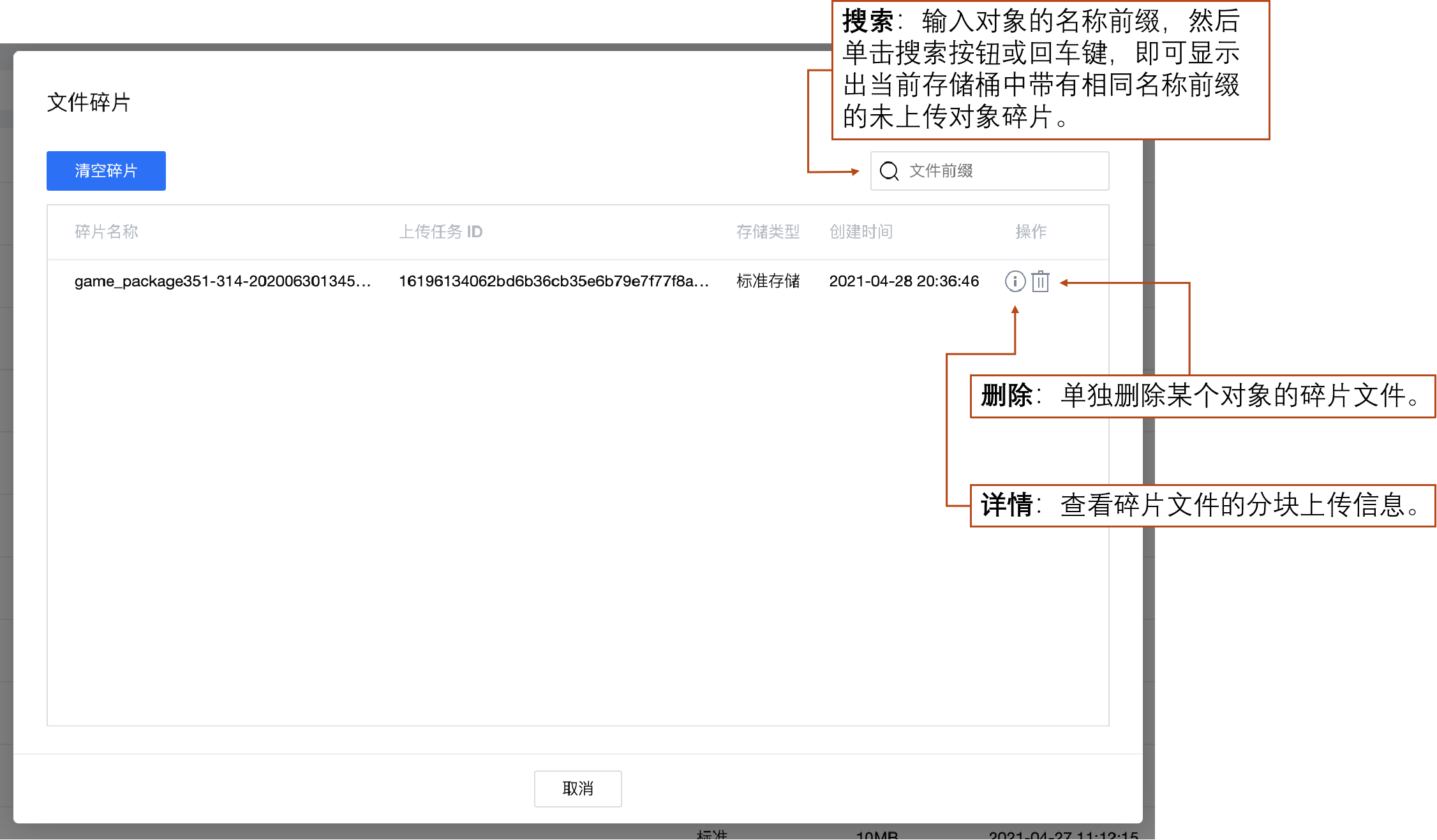Image resolution: width=1437 pixels, height=840 pixels.
Task: Click the 创建时间 column header
Action: pos(861,232)
